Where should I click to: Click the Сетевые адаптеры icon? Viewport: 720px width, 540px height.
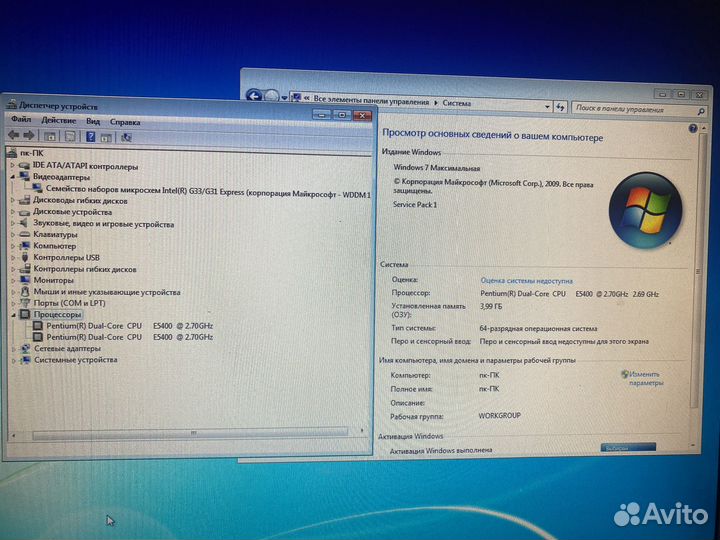(26, 349)
